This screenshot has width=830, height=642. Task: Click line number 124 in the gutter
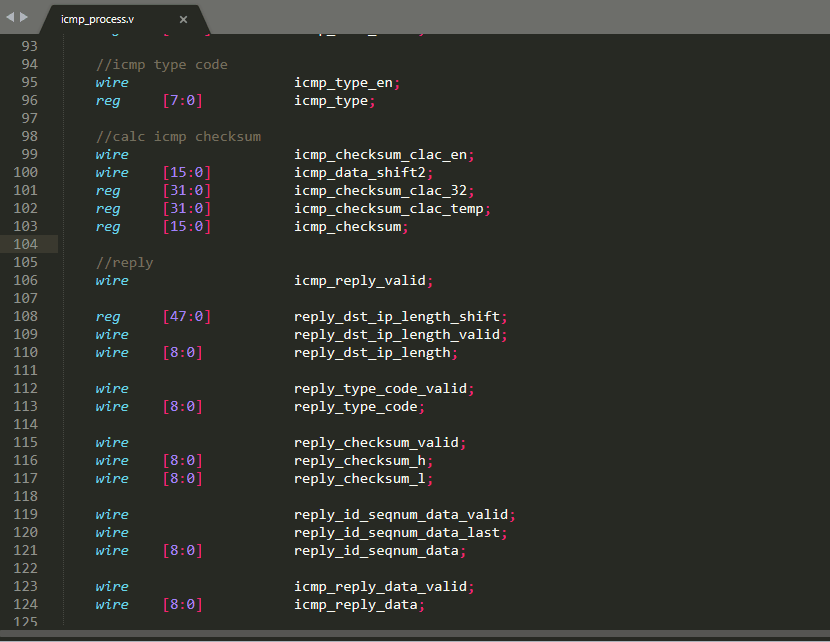[x=26, y=605]
